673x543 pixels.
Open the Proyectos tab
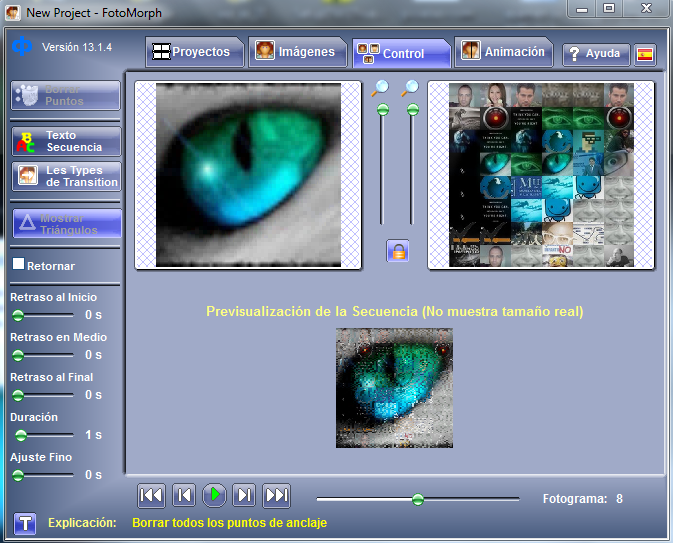click(x=195, y=52)
